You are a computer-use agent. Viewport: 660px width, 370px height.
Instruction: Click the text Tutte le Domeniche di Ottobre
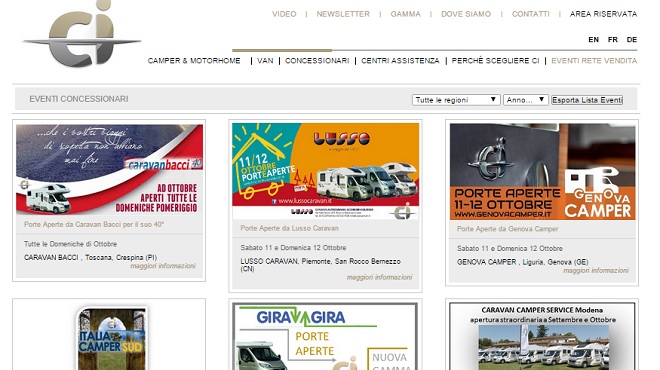pos(70,244)
